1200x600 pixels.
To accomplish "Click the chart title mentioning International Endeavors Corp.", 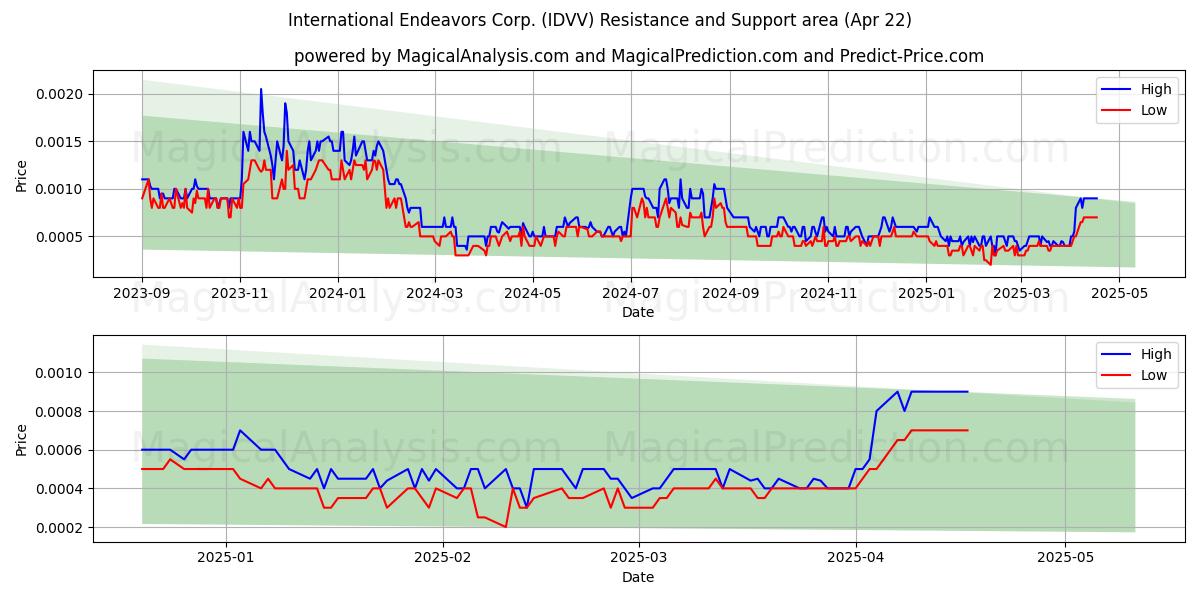I will click(600, 20).
